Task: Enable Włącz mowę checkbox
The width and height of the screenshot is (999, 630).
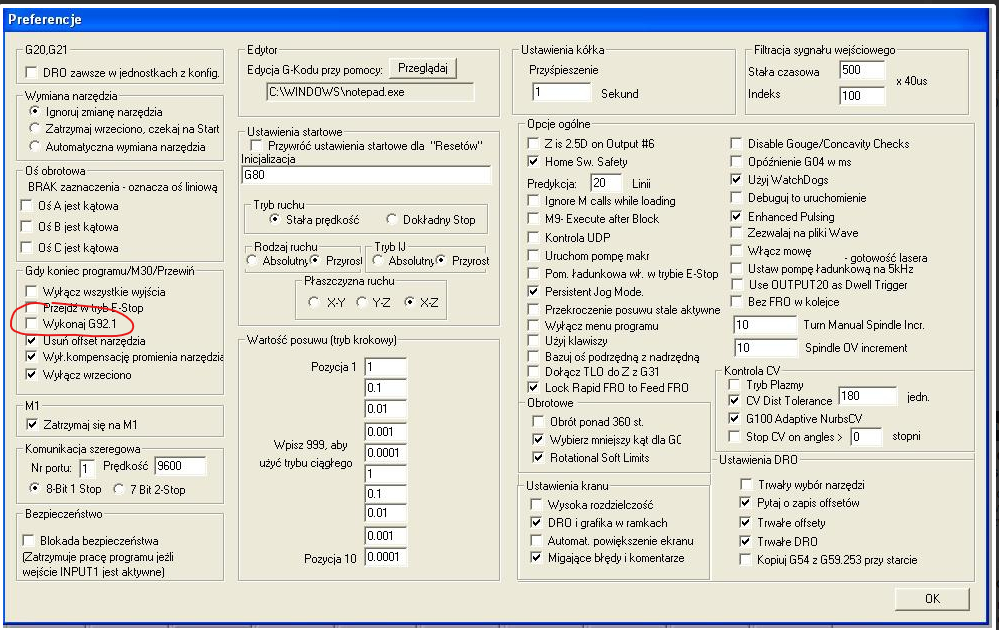Action: pos(736,250)
